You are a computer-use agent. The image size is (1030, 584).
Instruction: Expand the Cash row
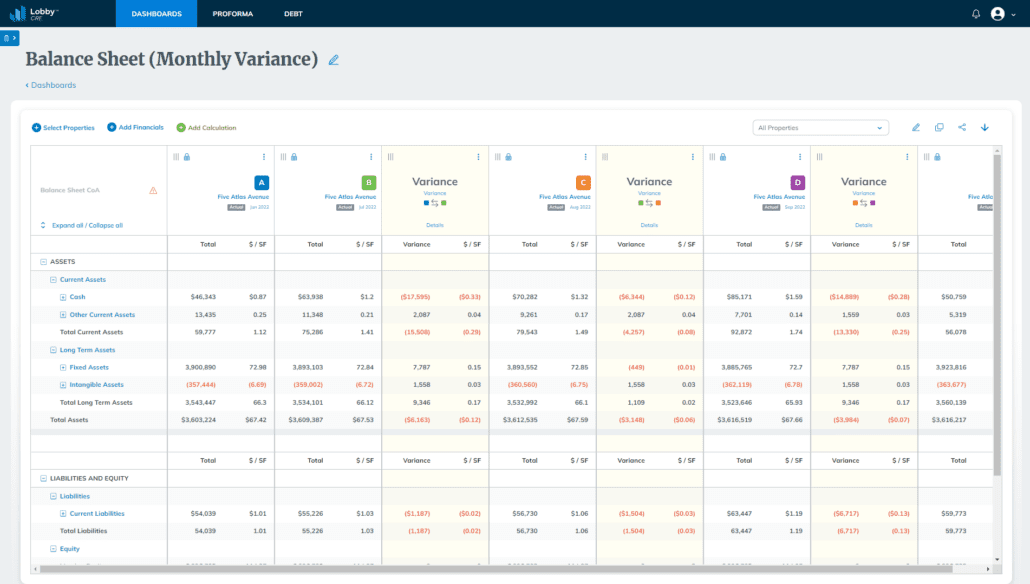tap(63, 297)
